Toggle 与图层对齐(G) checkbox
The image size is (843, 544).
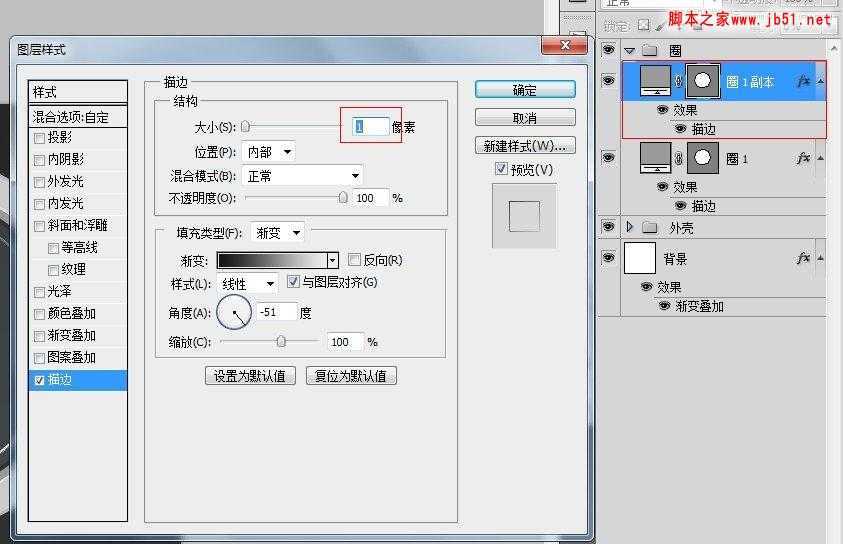293,281
